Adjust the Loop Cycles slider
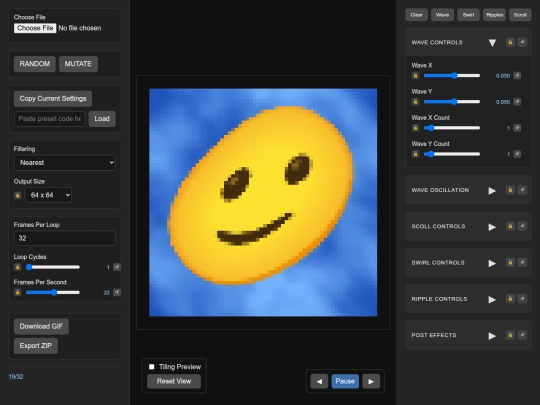Viewport: 540px width, 405px height. click(x=53, y=267)
